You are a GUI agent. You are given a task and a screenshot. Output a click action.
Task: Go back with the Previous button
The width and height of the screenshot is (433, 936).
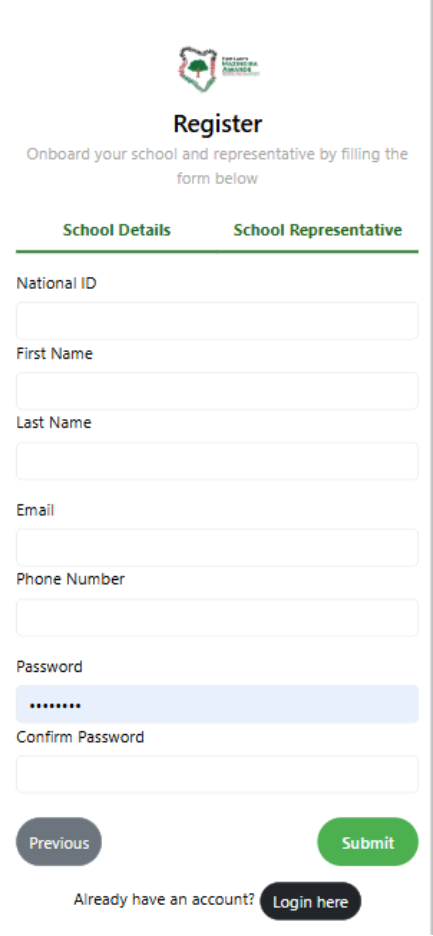59,842
